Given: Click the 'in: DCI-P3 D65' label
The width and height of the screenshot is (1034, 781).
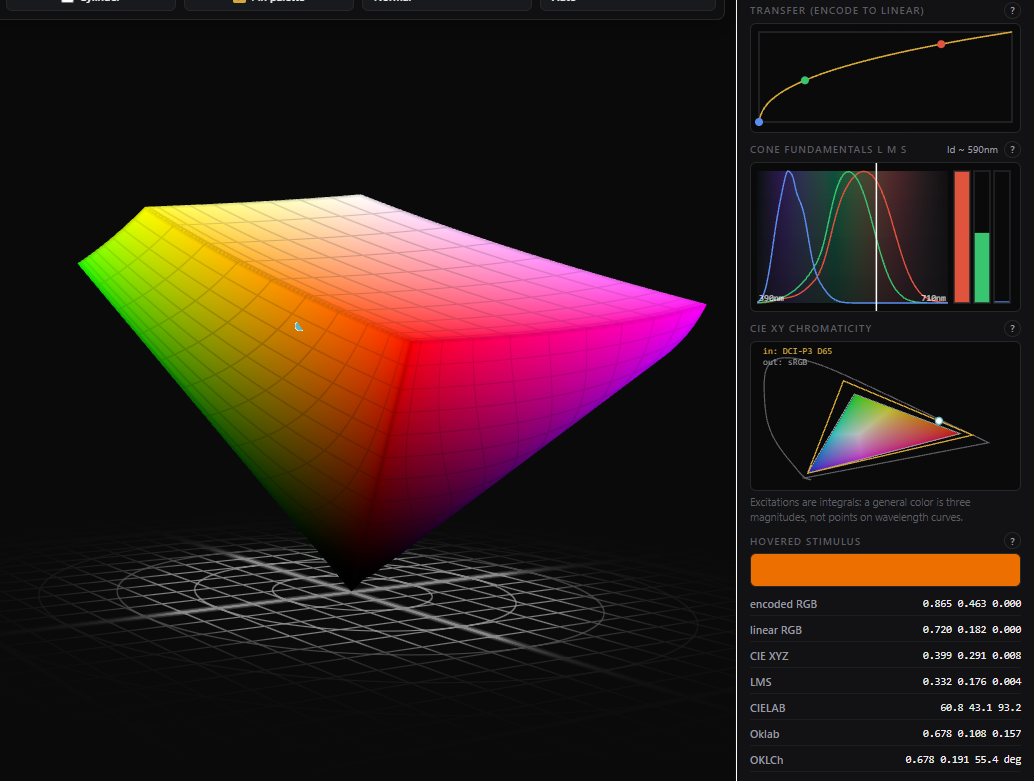Looking at the screenshot, I should 797,351.
